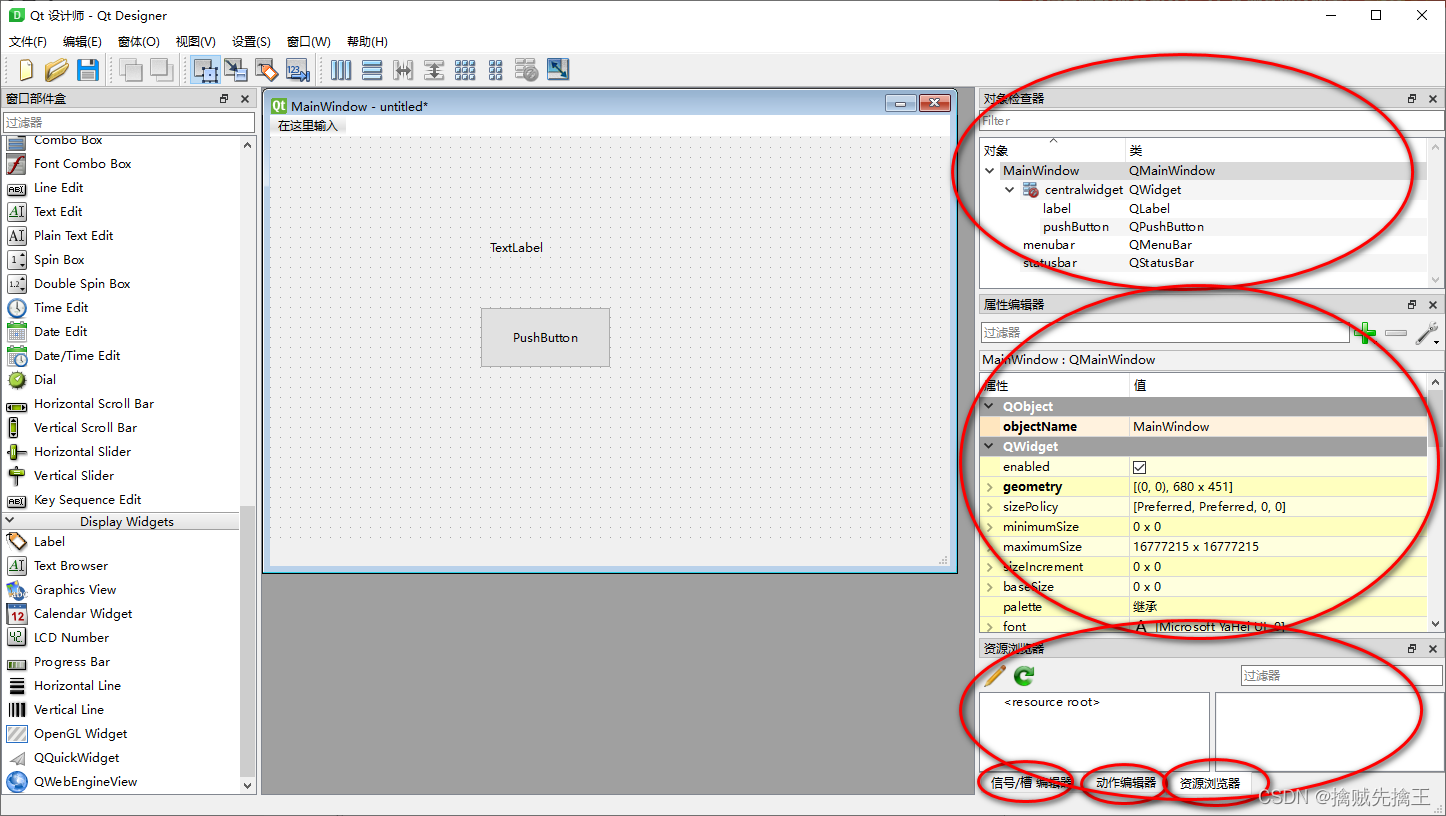Float the 对象检查器 panel
This screenshot has width=1446, height=816.
1412,99
